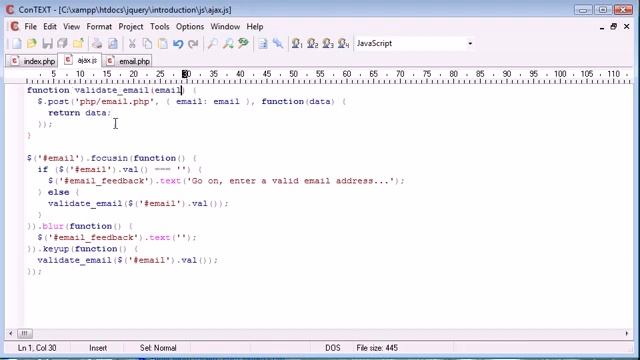This screenshot has width=640, height=360.
Task: Undo the last edit with blue arrow
Action: [178, 43]
